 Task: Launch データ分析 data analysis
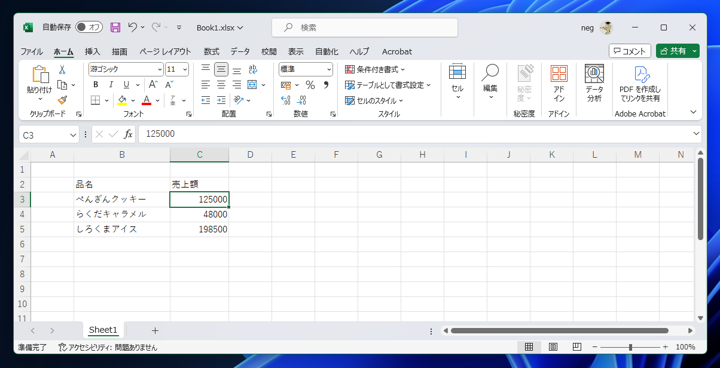pos(594,84)
